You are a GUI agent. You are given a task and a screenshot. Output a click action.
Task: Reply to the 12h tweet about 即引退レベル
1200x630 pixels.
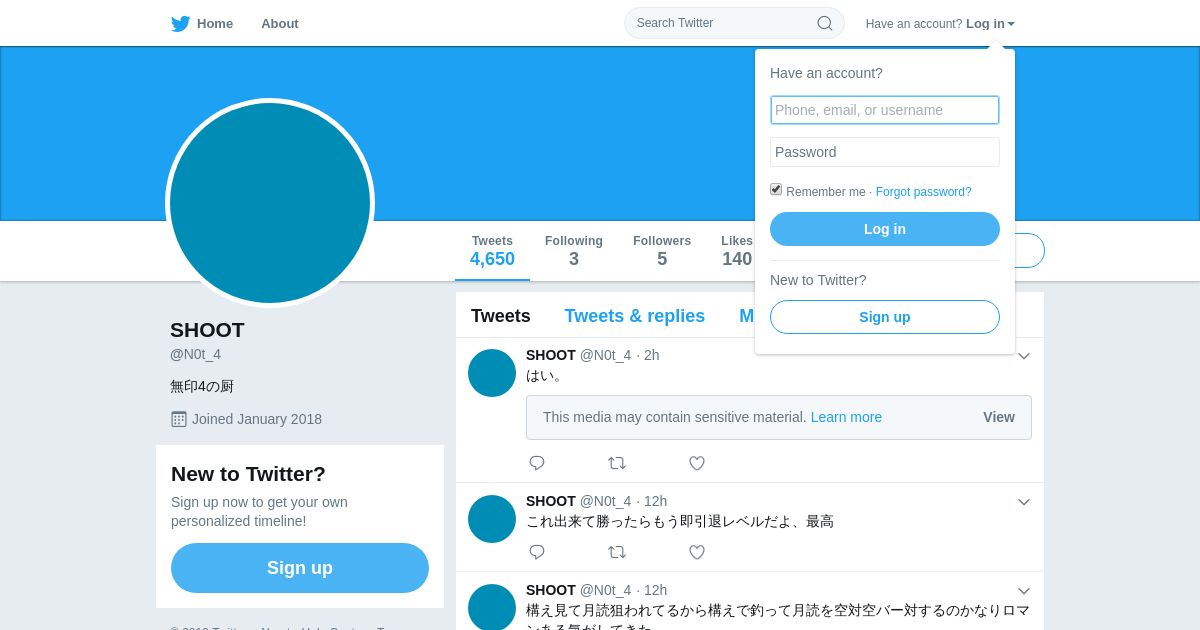537,552
